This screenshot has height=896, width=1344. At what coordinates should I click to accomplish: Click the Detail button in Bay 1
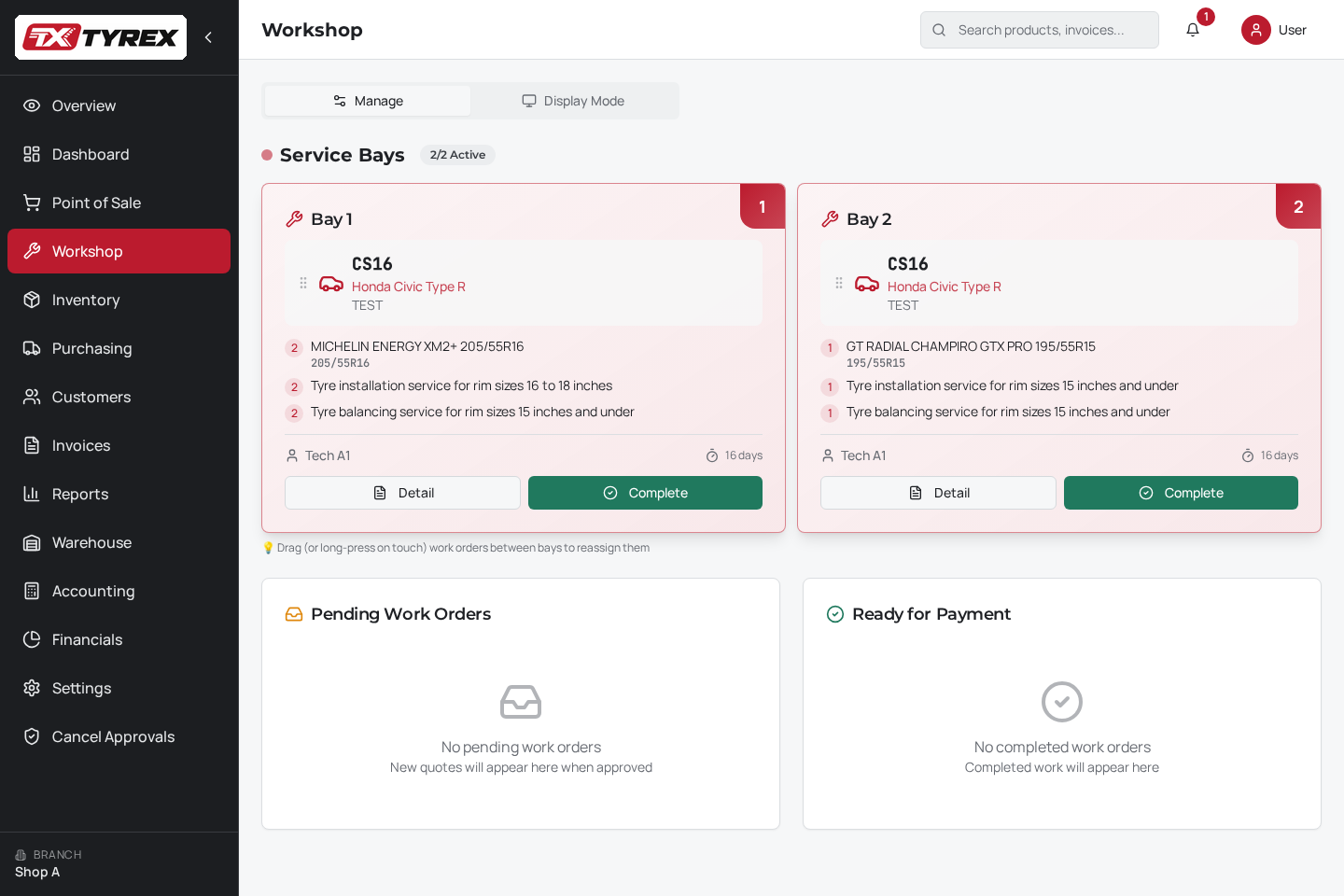[x=402, y=493]
